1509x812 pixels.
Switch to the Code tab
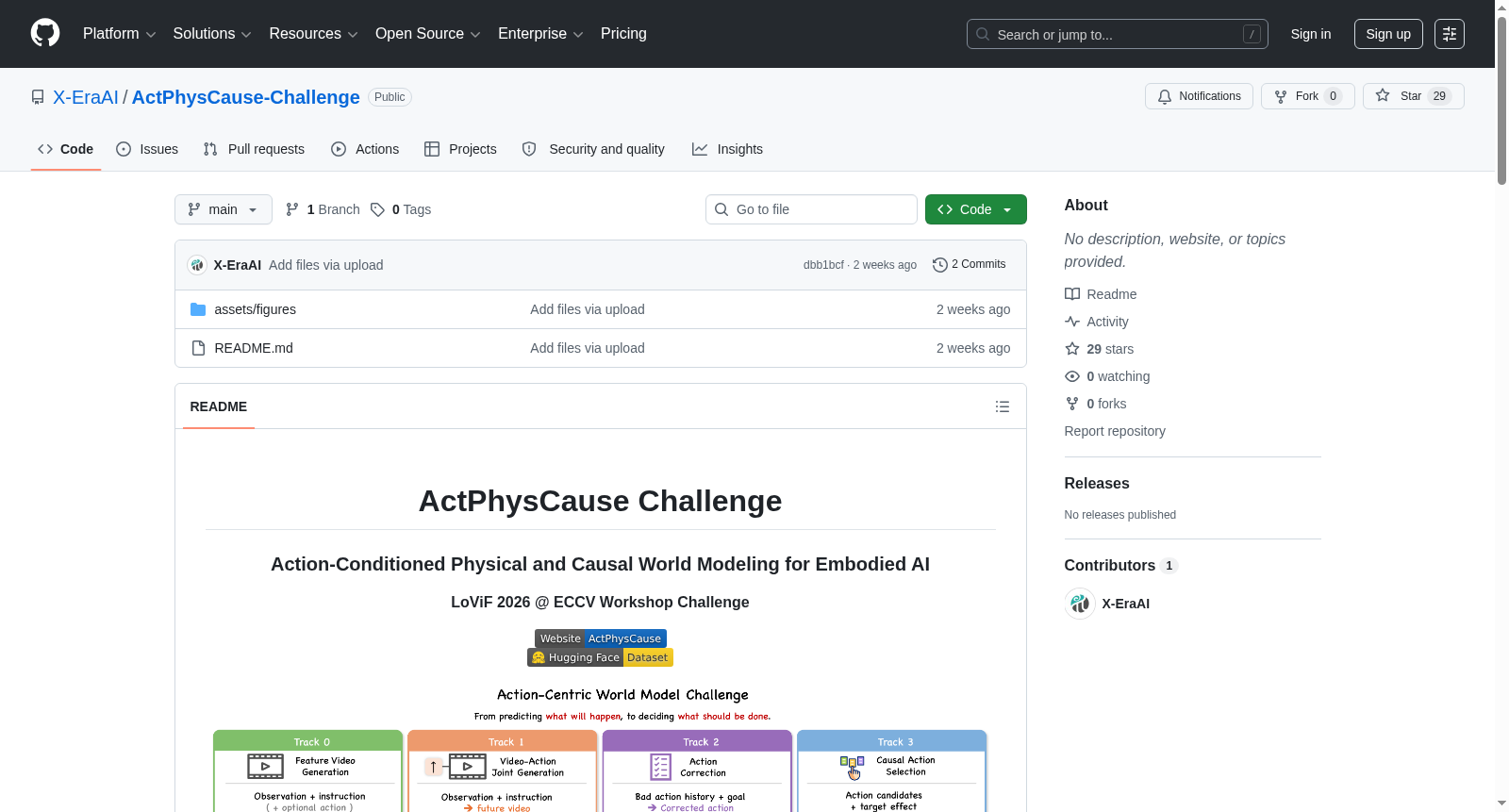[66, 149]
